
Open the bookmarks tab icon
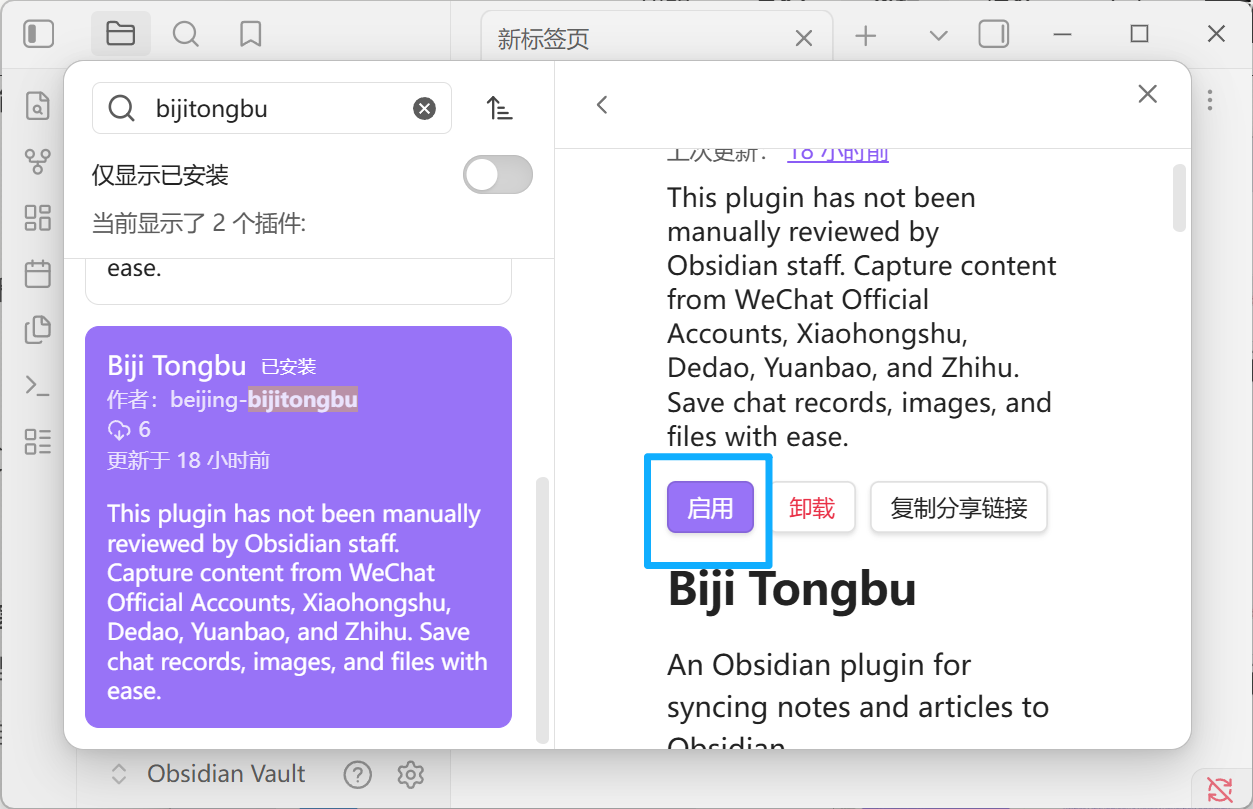(x=250, y=34)
